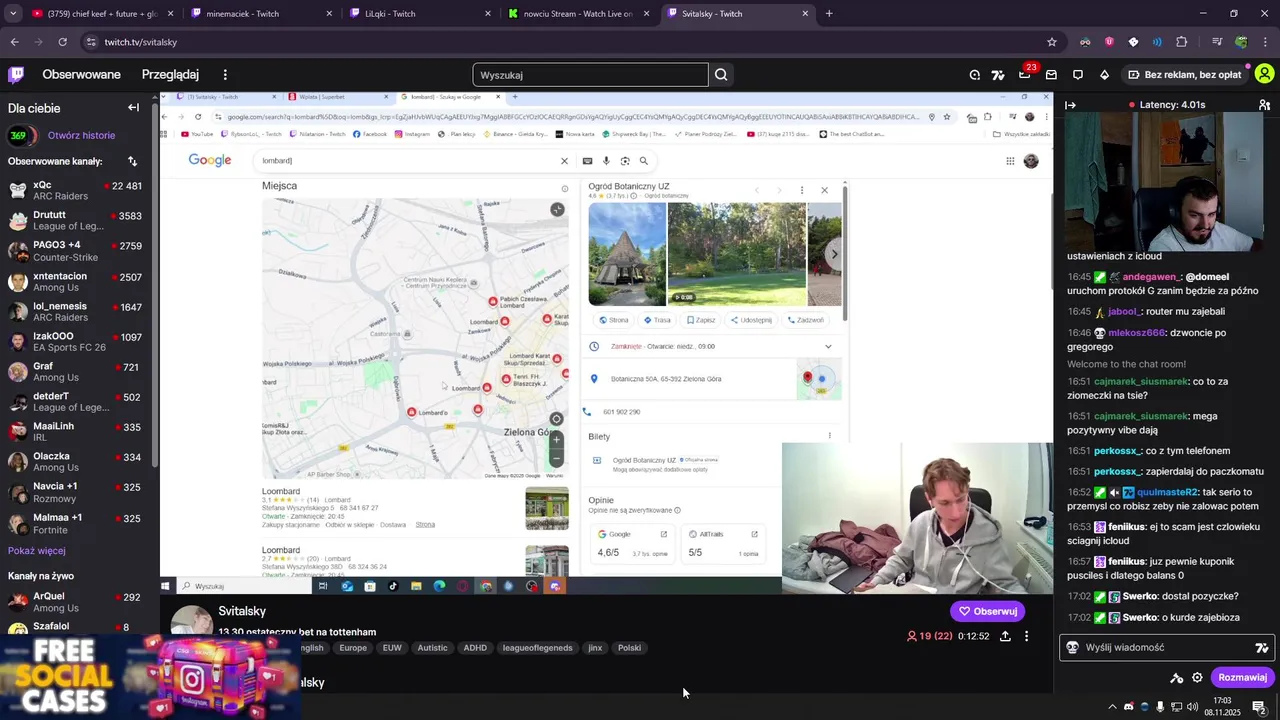The image size is (1280, 720).
Task: Focus the Wyślij wiadomość chat input
Action: click(x=1166, y=648)
